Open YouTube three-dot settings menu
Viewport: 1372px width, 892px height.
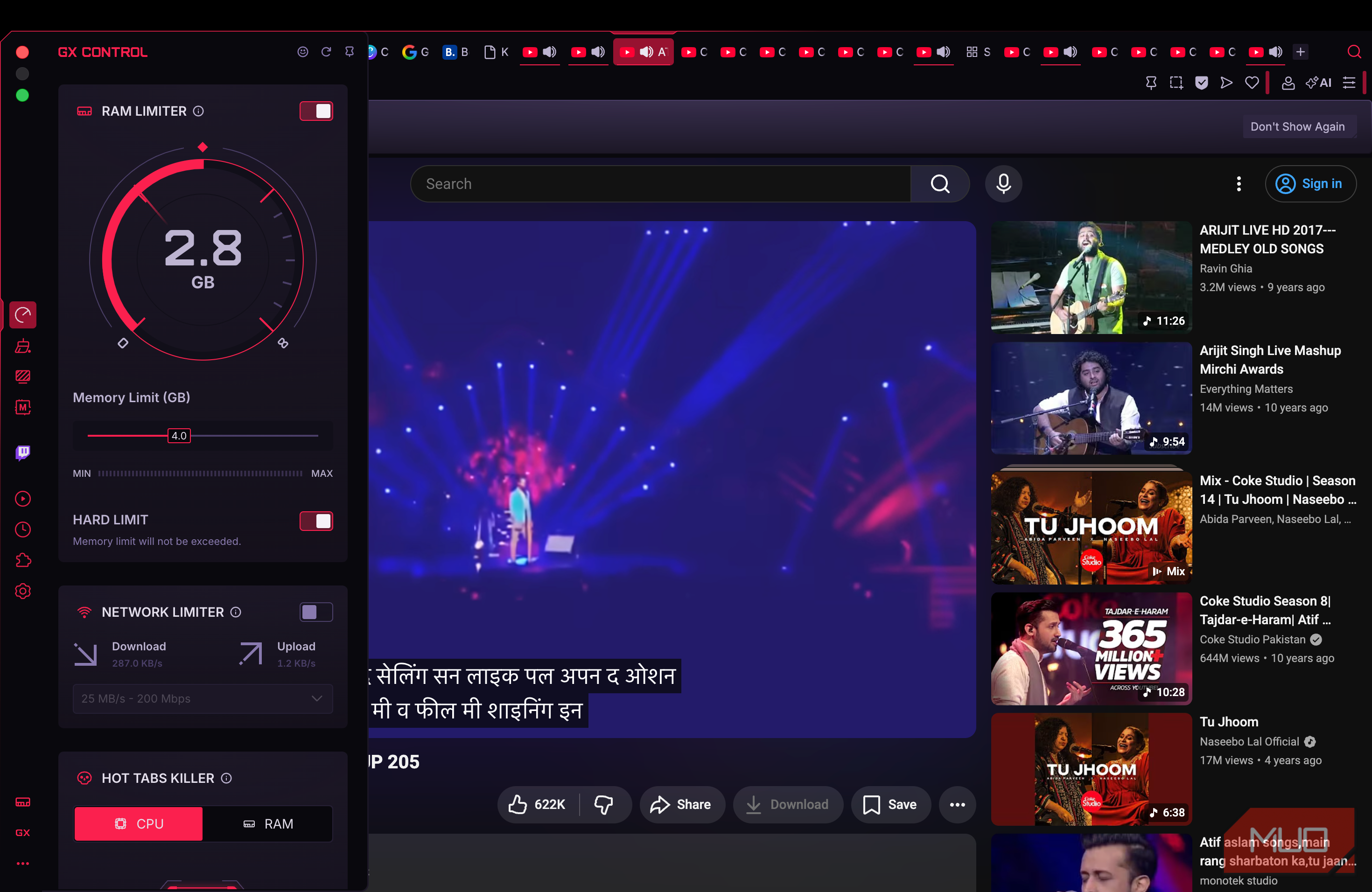[1238, 184]
